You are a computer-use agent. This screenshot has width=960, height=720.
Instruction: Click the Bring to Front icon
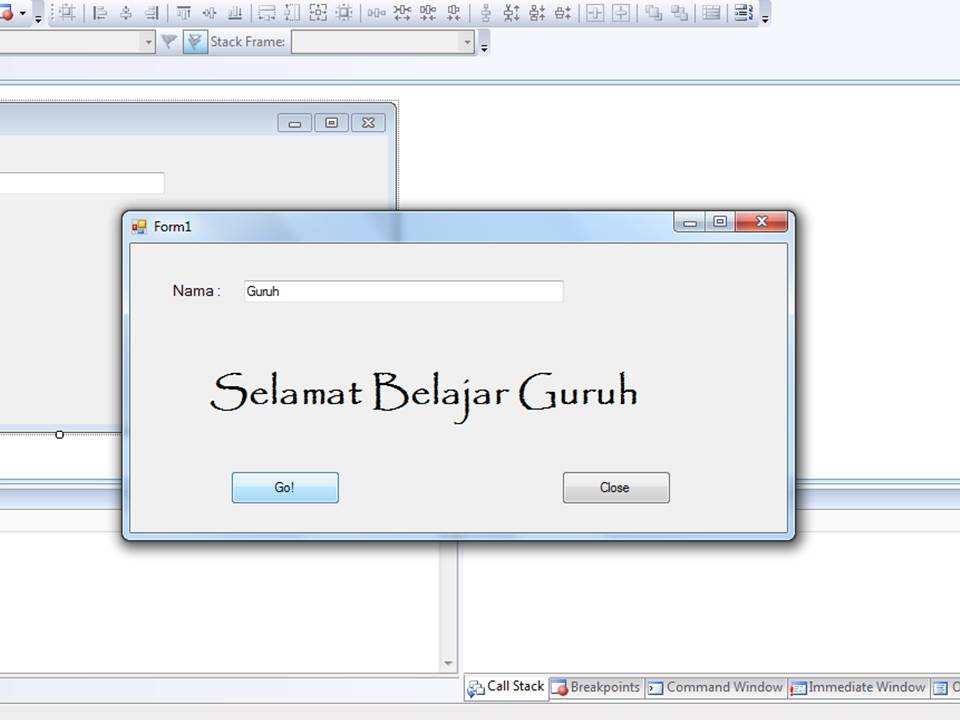(x=653, y=12)
